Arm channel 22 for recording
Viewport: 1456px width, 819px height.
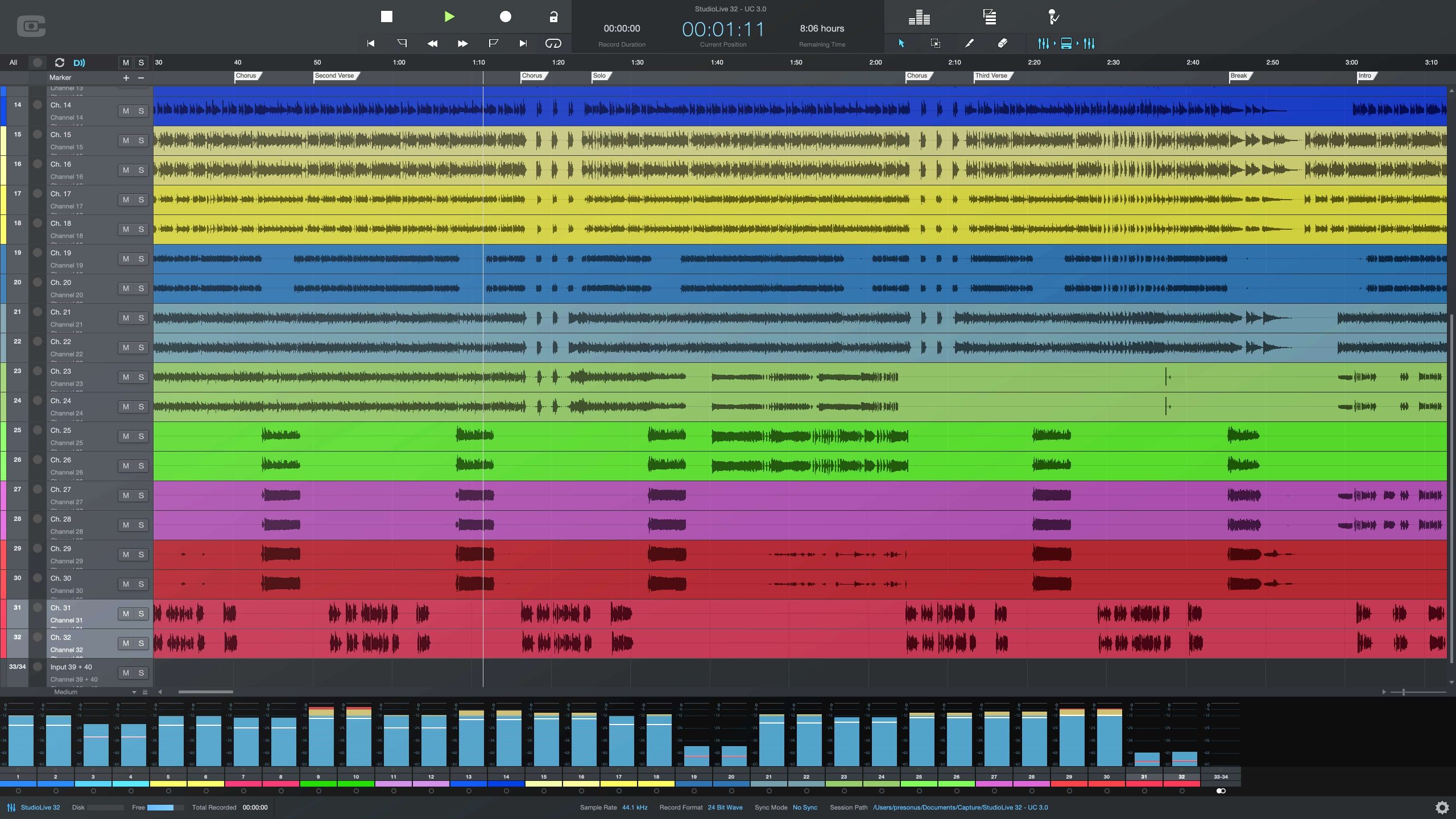[38, 341]
